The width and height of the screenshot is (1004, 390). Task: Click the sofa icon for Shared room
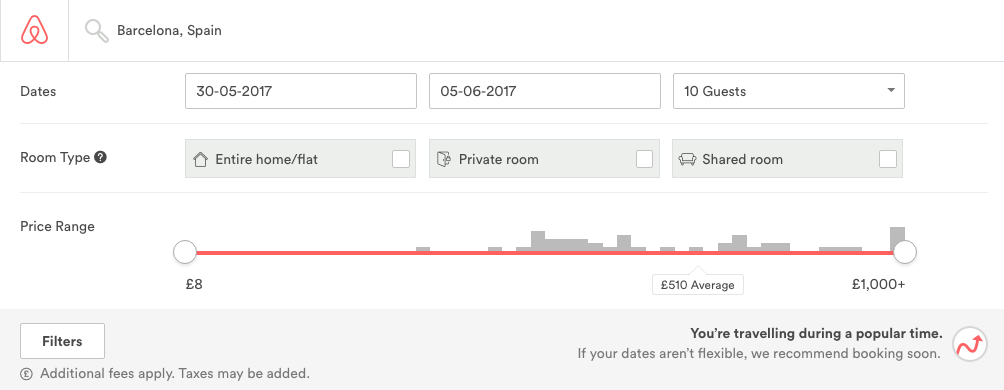coord(687,159)
